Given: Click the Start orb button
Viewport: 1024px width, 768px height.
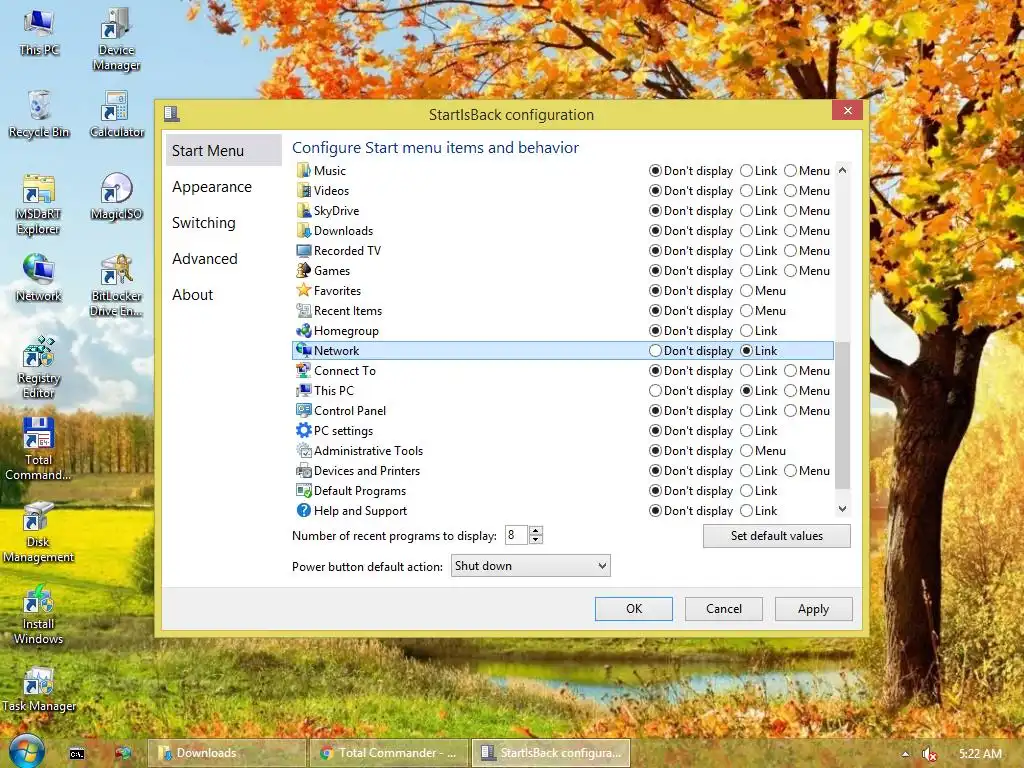Looking at the screenshot, I should (x=27, y=751).
